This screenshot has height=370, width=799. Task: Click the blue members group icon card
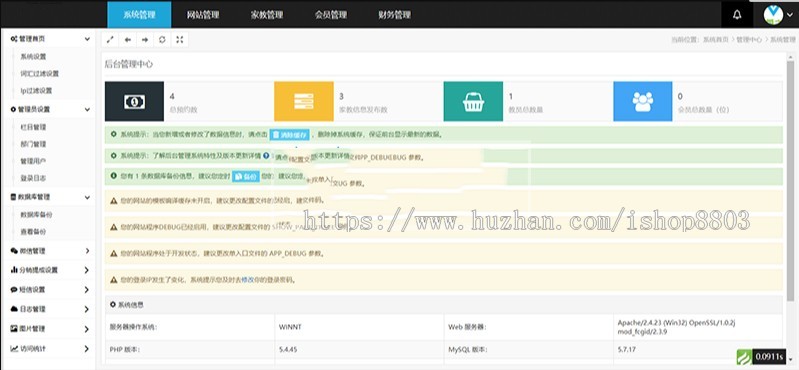643,101
